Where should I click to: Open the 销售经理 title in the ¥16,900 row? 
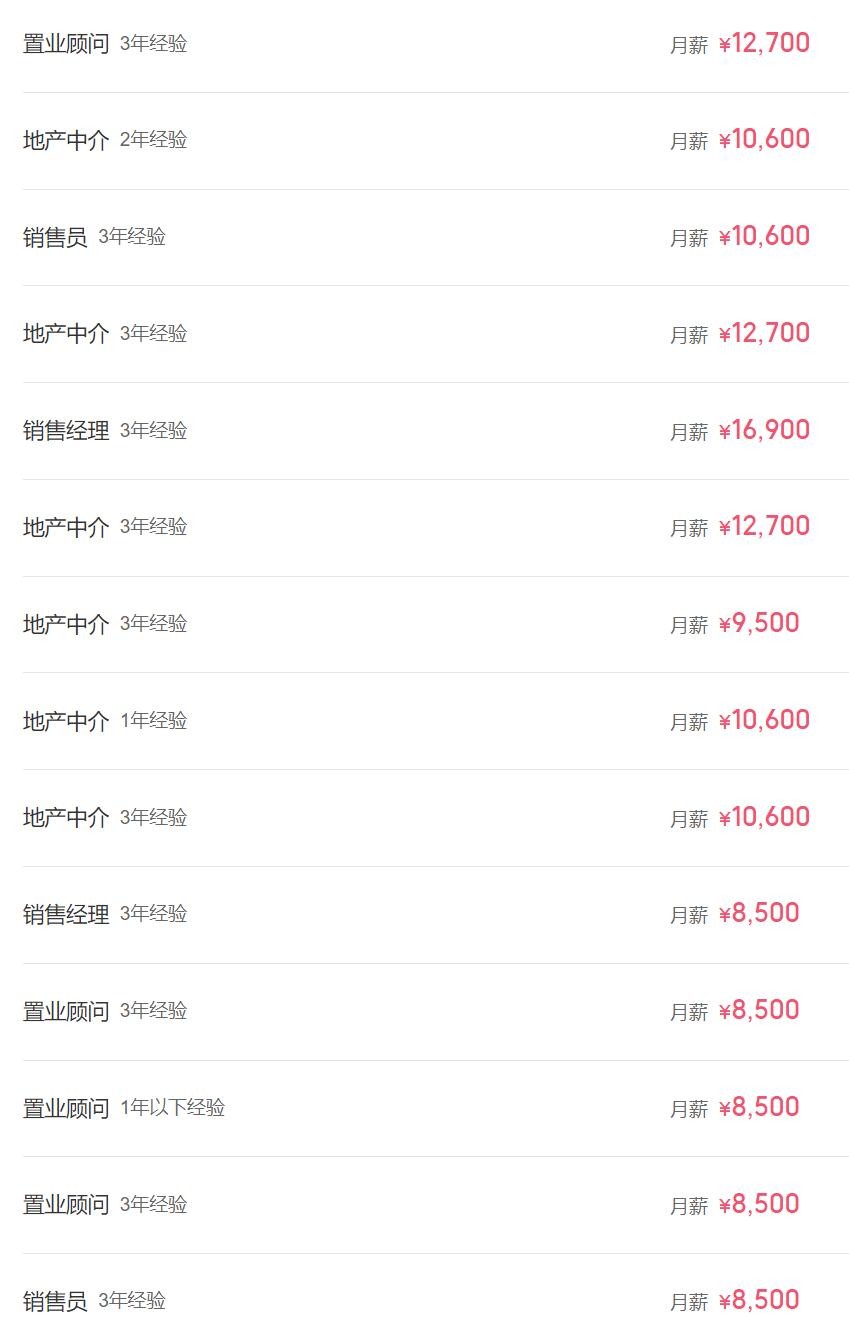click(66, 431)
